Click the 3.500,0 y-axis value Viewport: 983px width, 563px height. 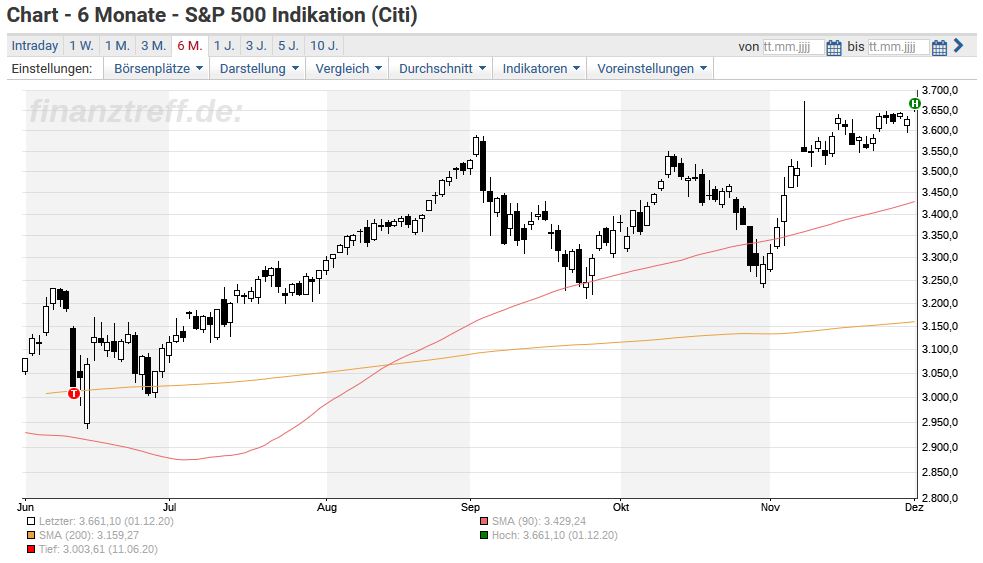point(939,171)
